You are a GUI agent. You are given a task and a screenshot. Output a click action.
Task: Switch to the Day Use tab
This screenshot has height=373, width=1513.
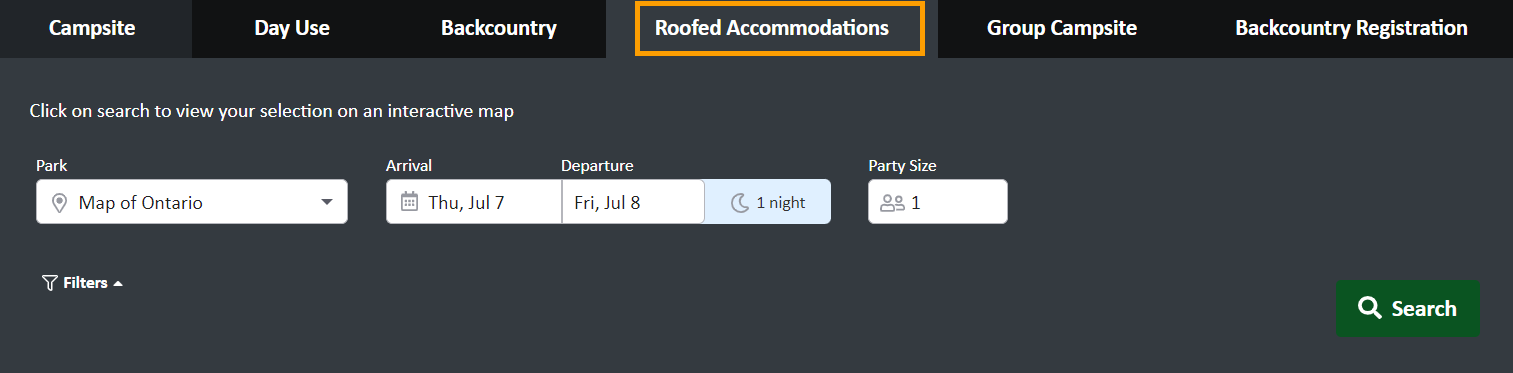coord(292,29)
